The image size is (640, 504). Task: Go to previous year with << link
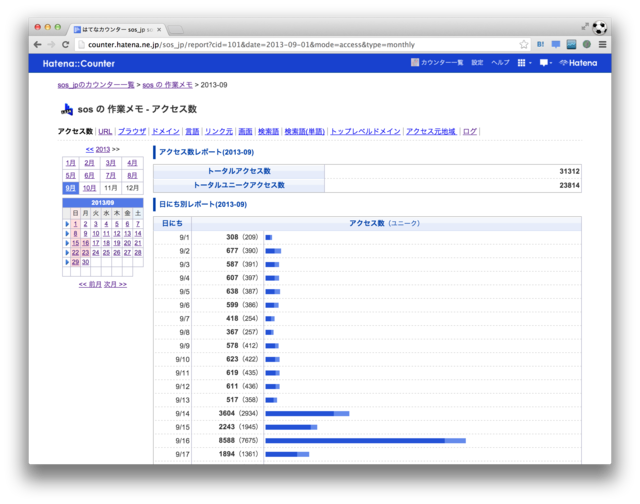tap(89, 149)
